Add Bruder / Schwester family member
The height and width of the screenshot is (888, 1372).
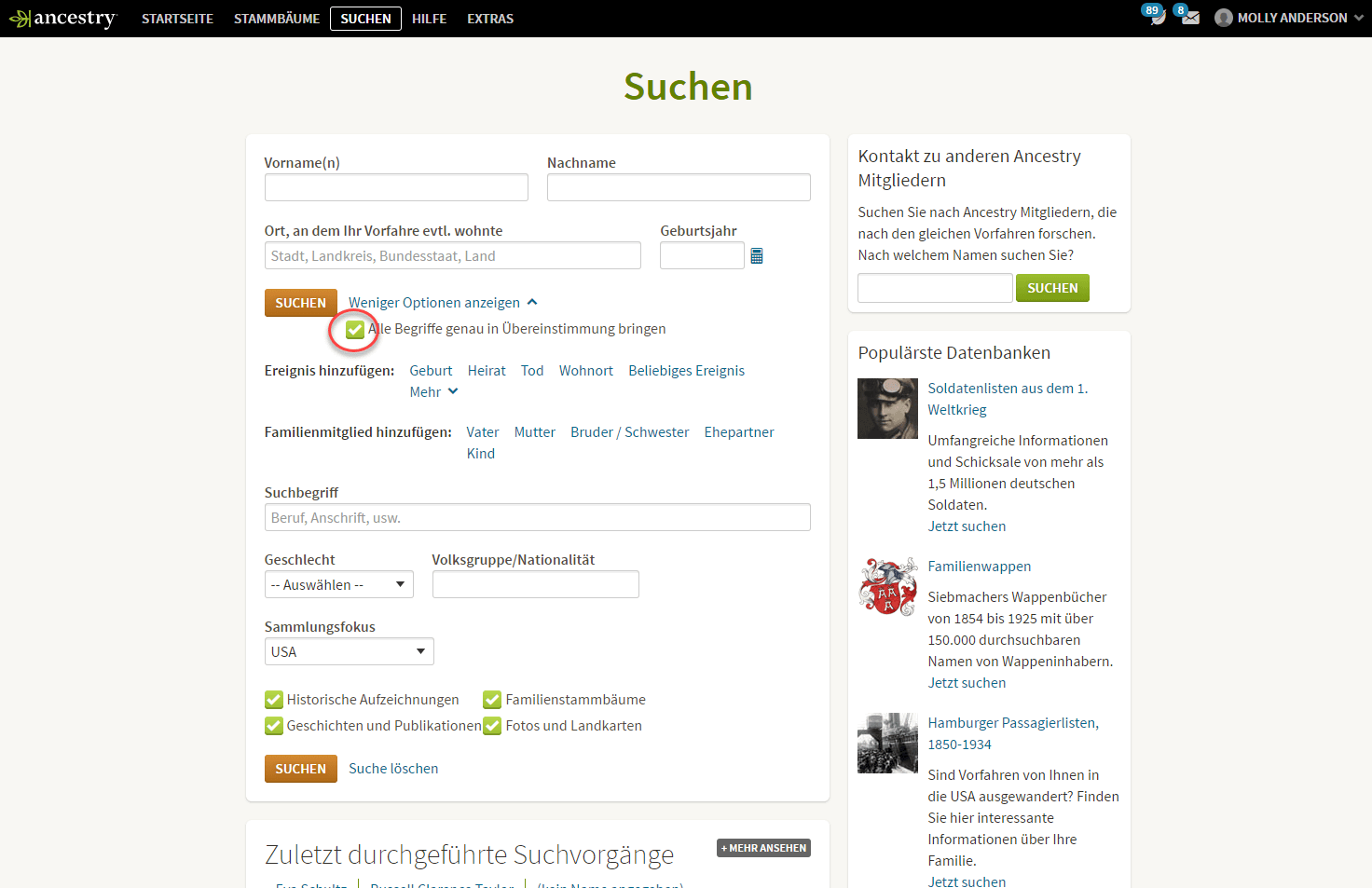click(630, 432)
